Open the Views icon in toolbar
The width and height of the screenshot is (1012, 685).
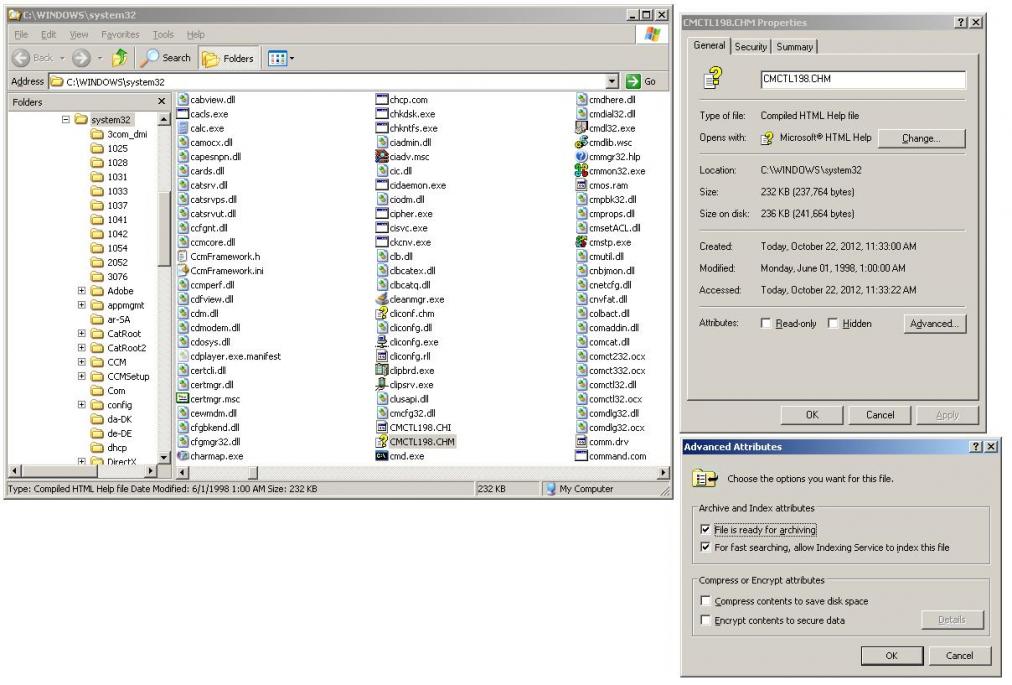pyautogui.click(x=278, y=59)
